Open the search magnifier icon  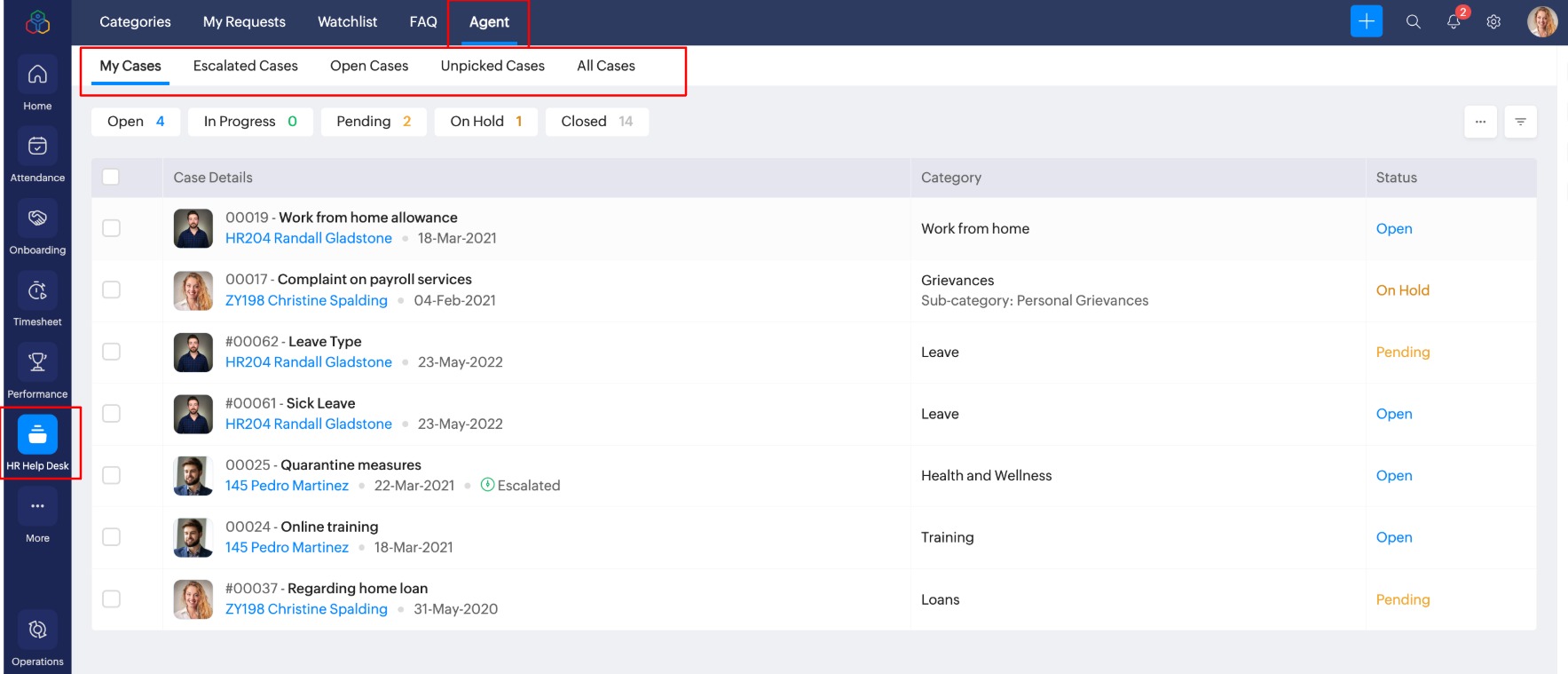pos(1414,22)
